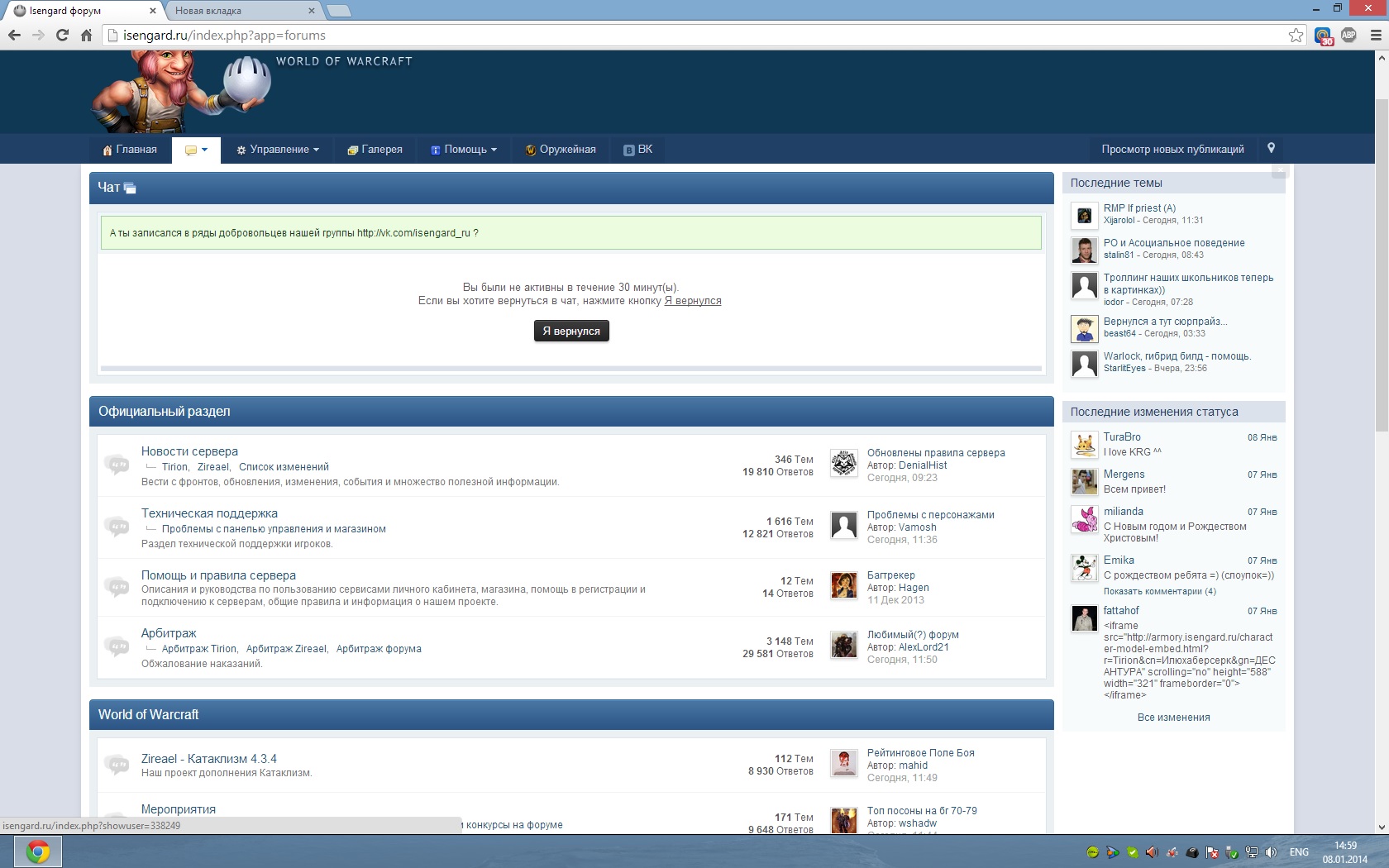Reload the page with refresh icon
Image resolution: width=1389 pixels, height=868 pixels.
click(62, 35)
